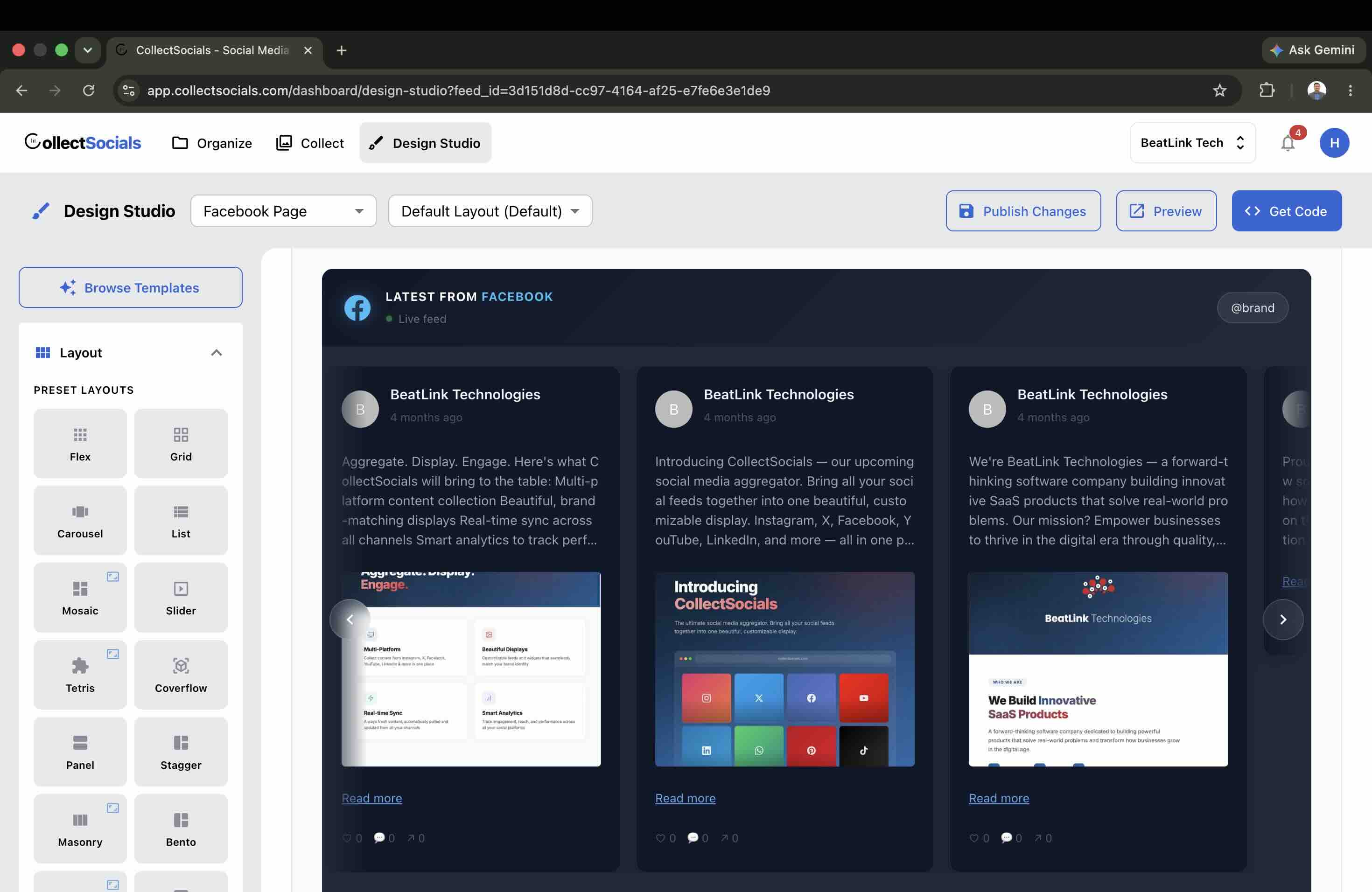
Task: Close the CollectSocials browser tab
Action: 308,50
